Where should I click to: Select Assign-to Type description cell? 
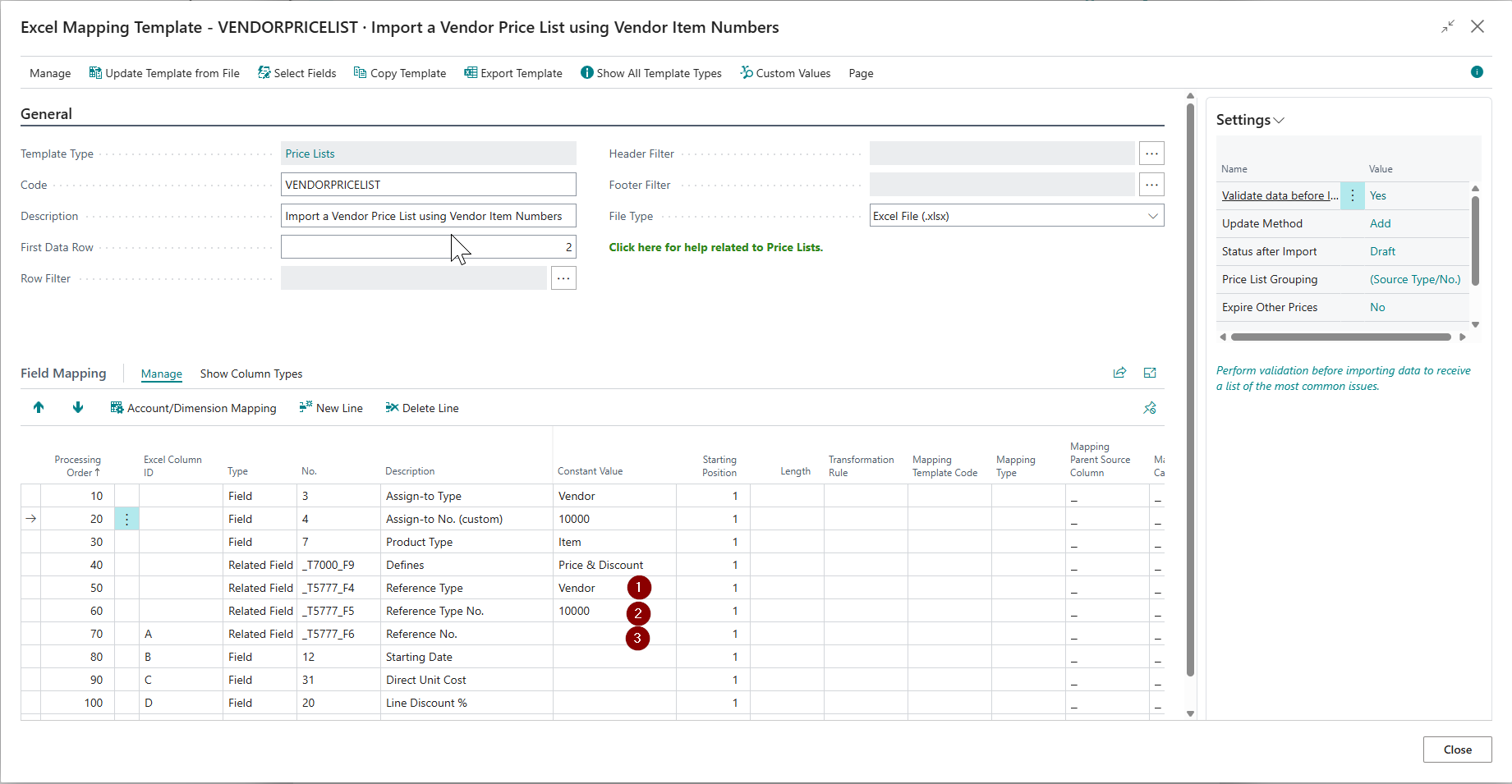[466, 496]
